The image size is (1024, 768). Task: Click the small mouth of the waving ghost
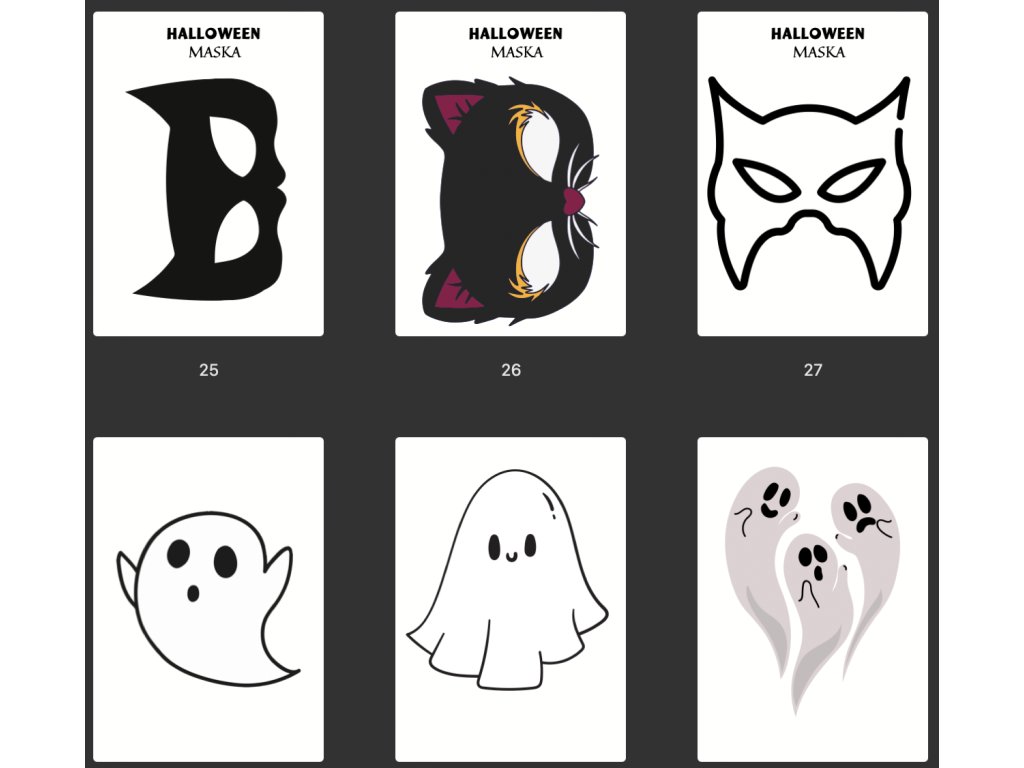[x=193, y=594]
